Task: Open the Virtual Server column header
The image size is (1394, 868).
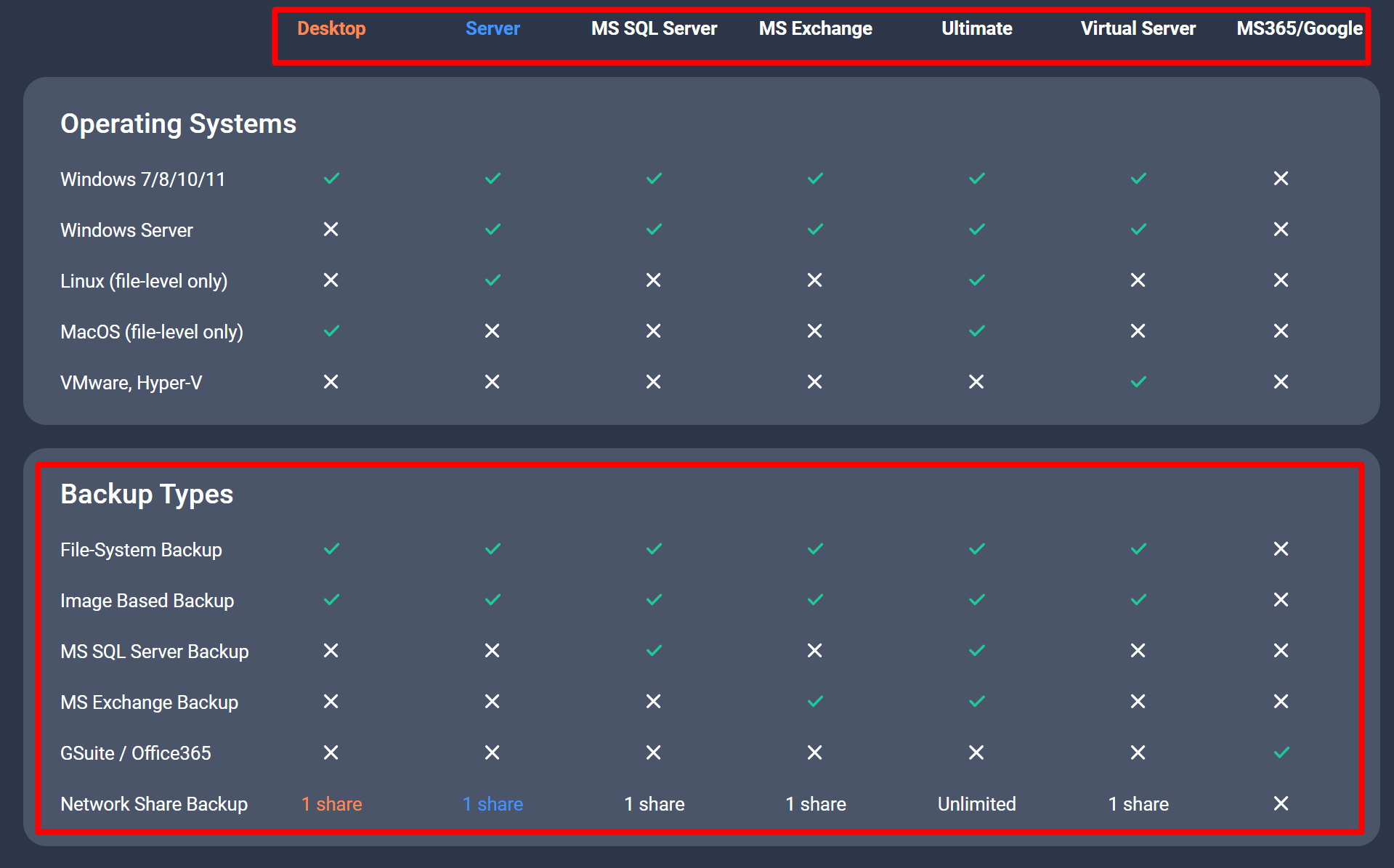Action: [1138, 28]
